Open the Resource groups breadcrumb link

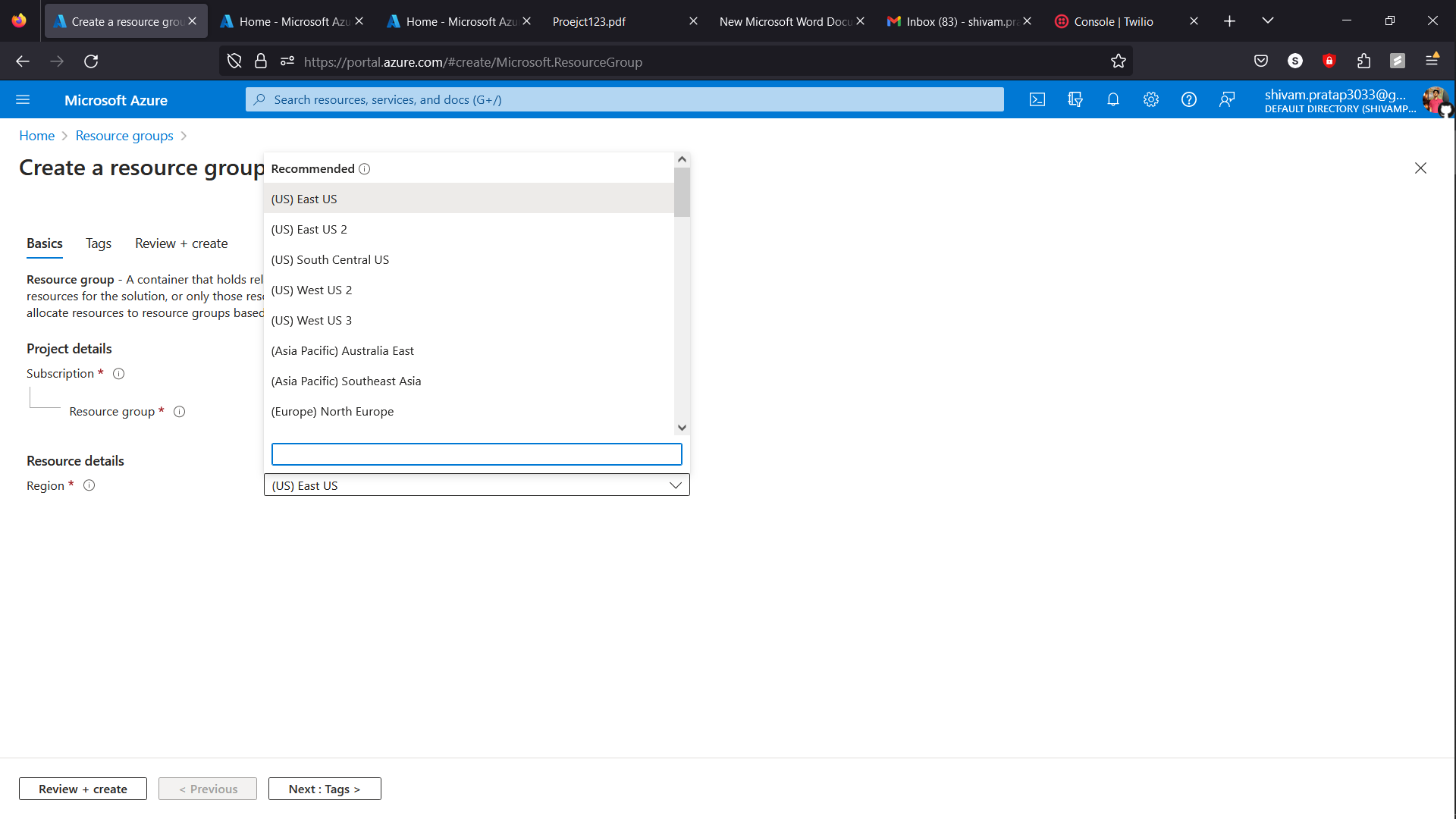(124, 135)
